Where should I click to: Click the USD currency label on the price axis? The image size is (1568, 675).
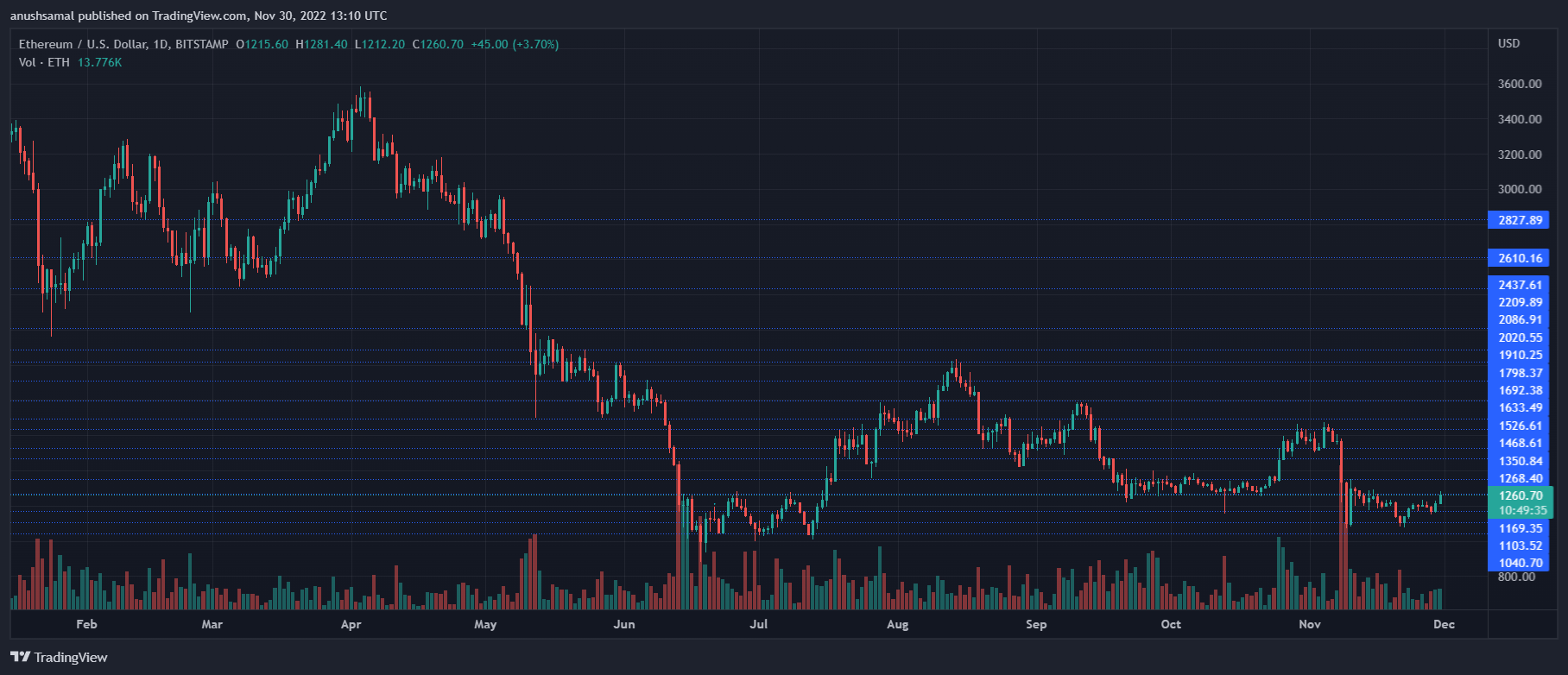pyautogui.click(x=1508, y=43)
